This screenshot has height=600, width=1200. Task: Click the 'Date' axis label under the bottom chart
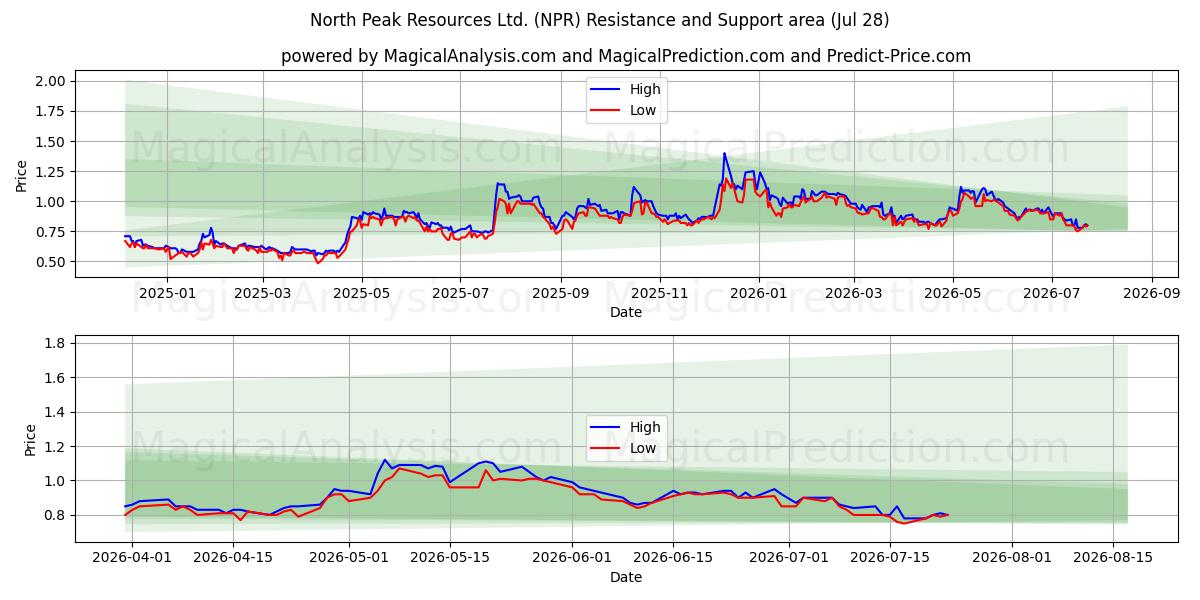626,577
